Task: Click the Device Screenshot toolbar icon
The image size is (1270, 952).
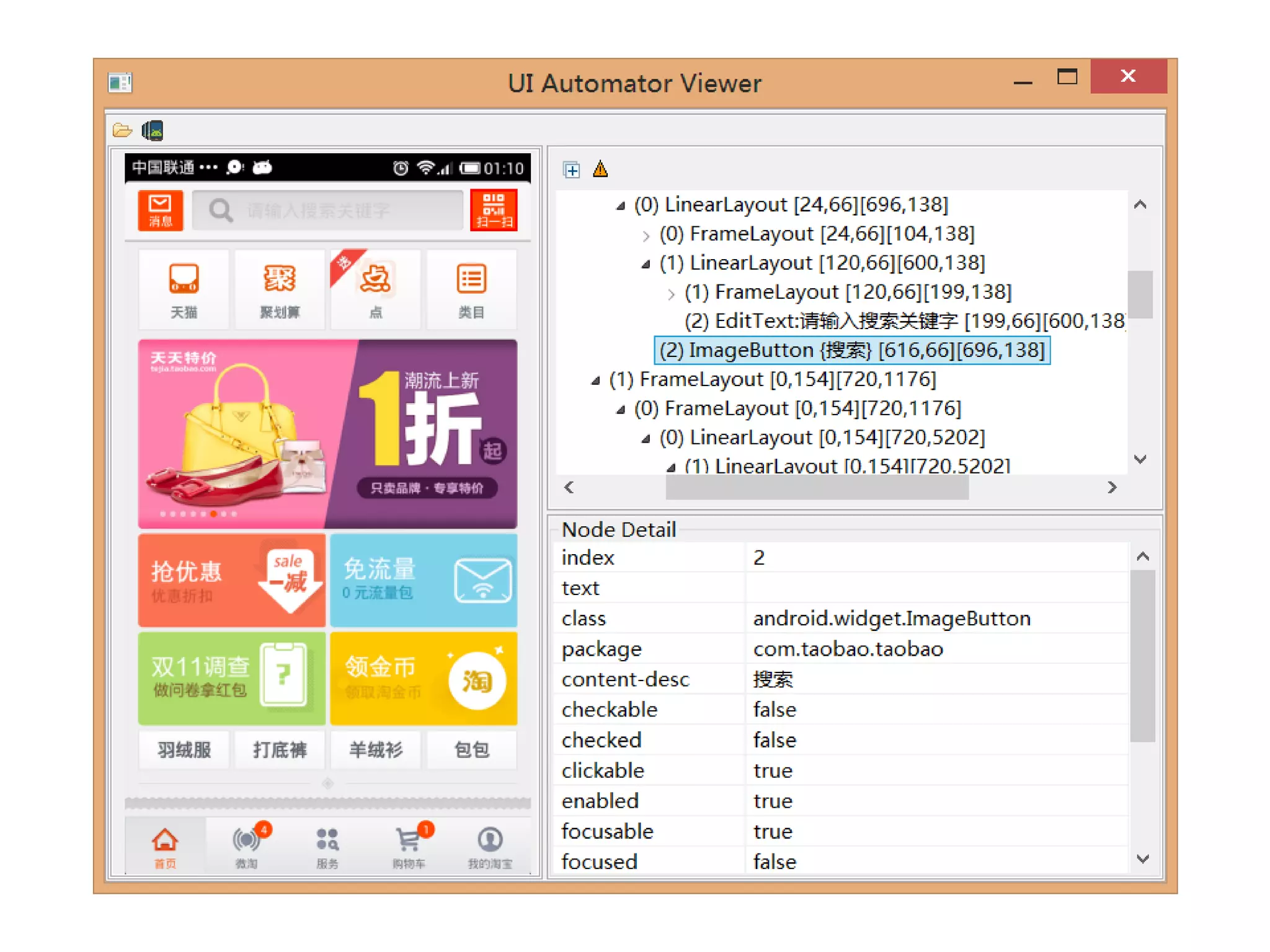Action: tap(153, 130)
